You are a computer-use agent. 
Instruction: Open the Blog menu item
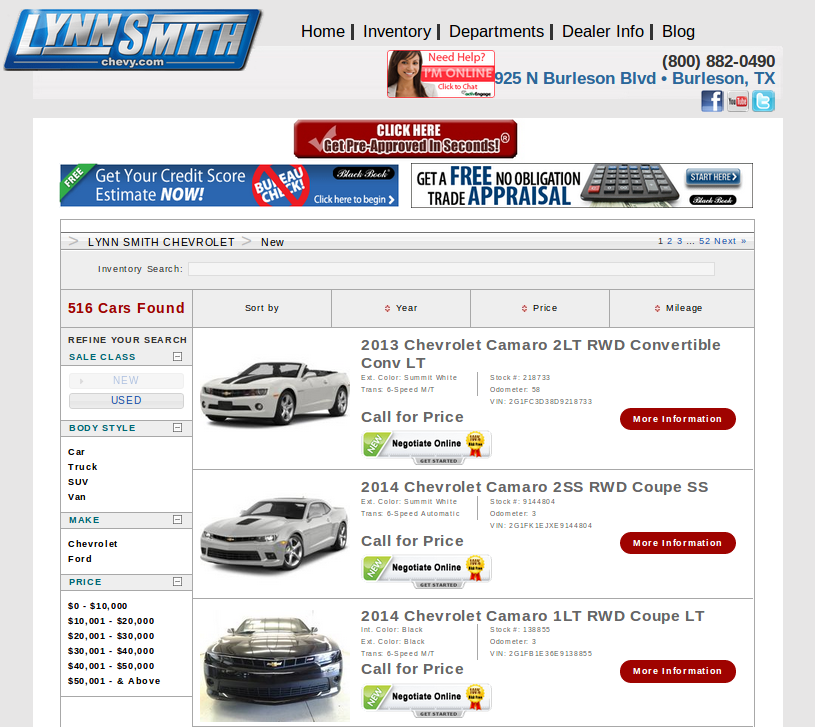[678, 32]
